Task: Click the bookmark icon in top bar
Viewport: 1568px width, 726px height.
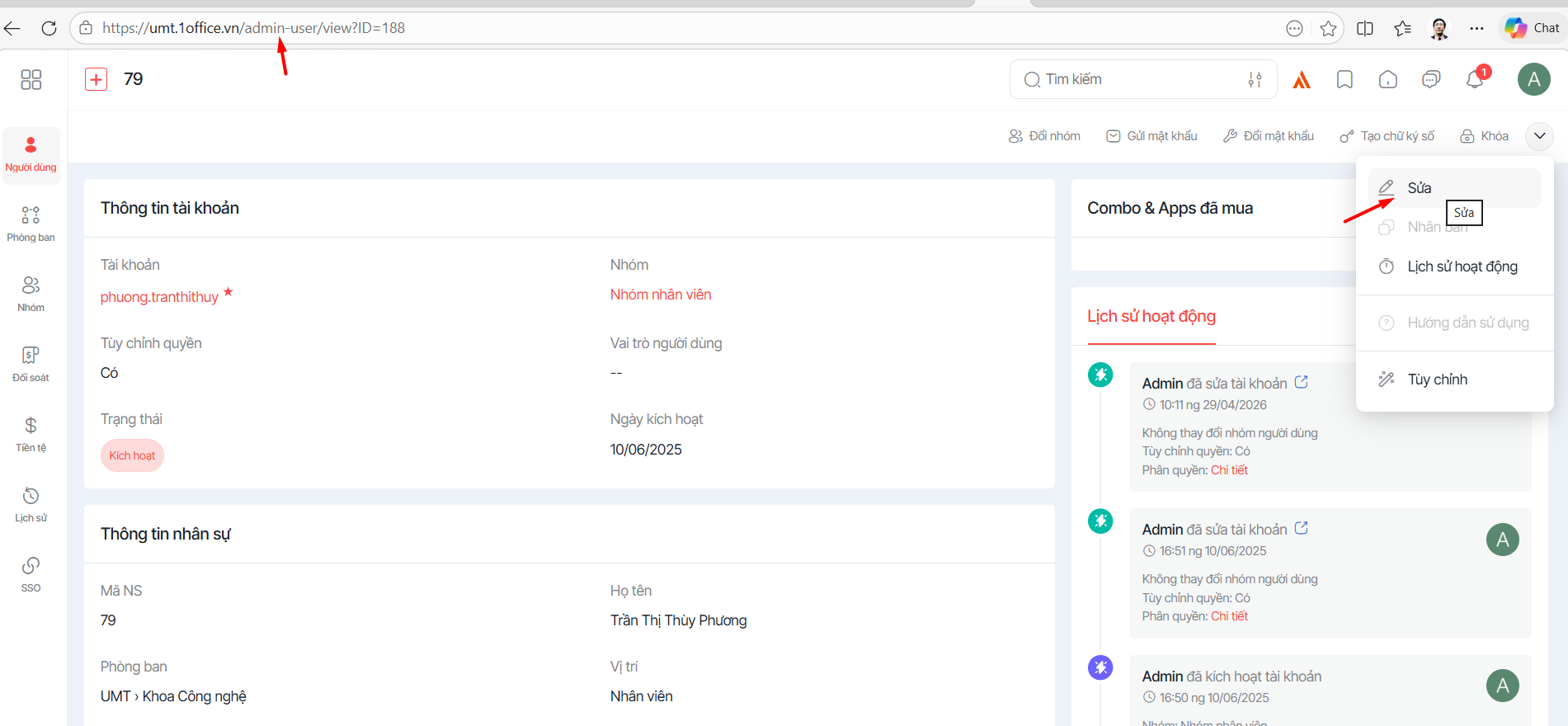Action: pos(1344,79)
